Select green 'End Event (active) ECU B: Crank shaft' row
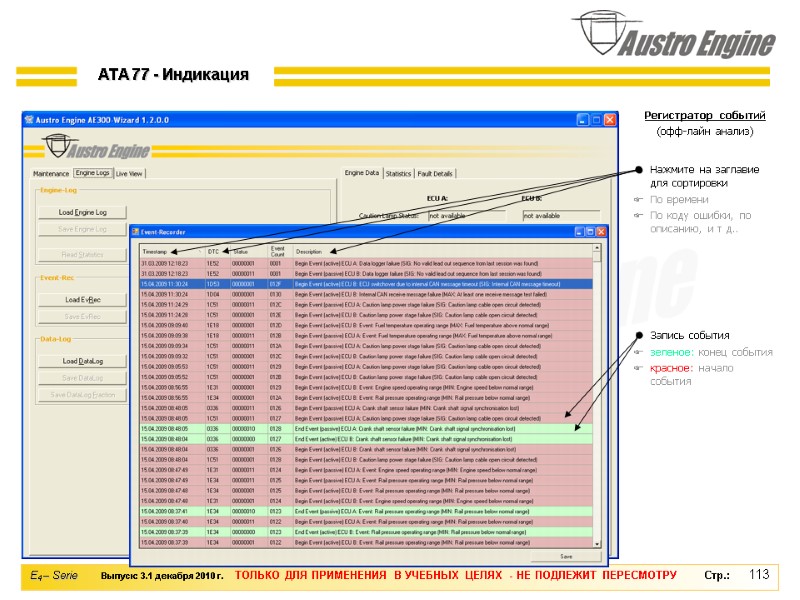Image resolution: width=800 pixels, height=600 pixels. tap(366, 439)
